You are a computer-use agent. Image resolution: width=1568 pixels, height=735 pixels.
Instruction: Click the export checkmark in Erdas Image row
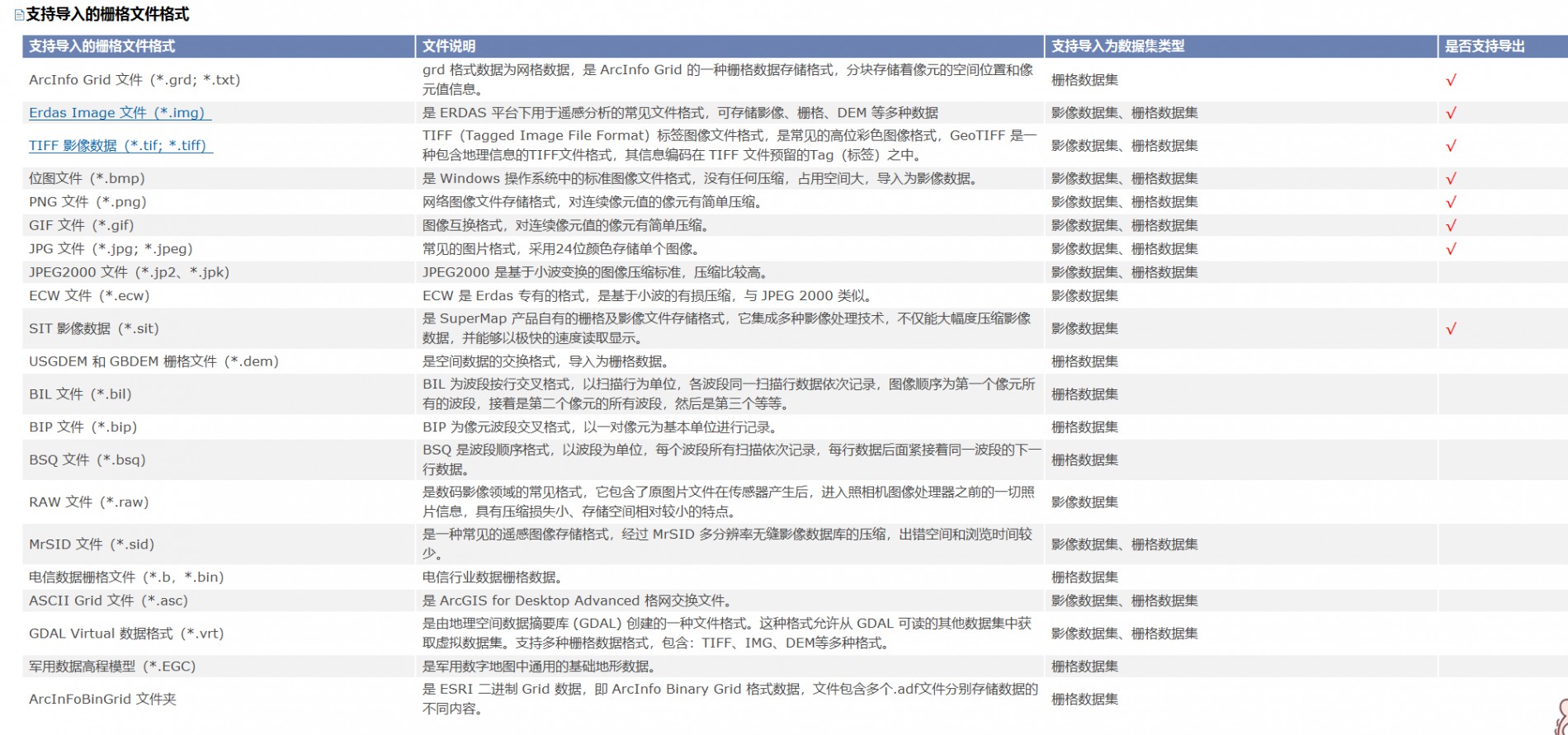point(1451,113)
